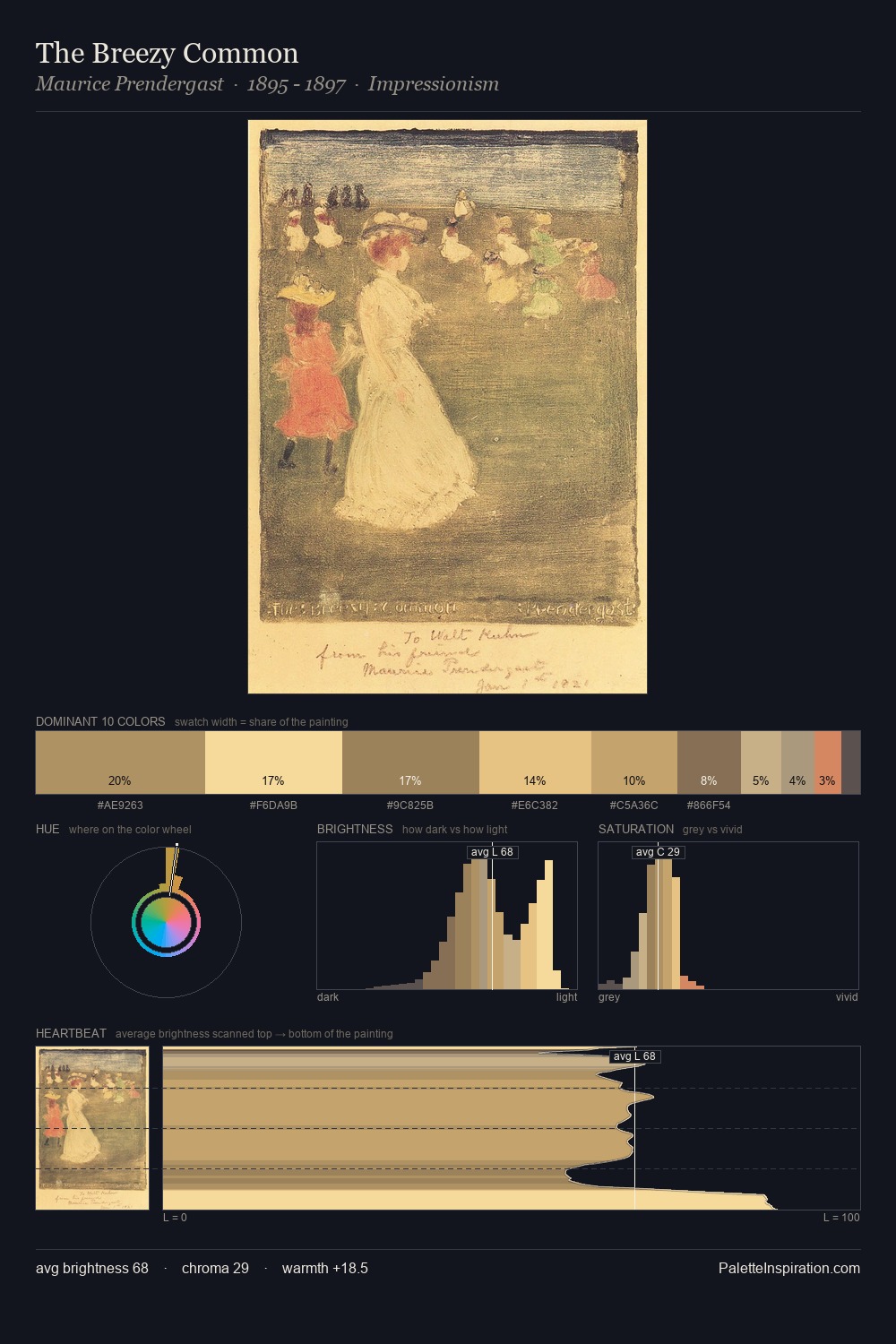Click the small heartbeat painting thumbnail
Viewport: 896px width, 1344px height.
(x=92, y=1128)
